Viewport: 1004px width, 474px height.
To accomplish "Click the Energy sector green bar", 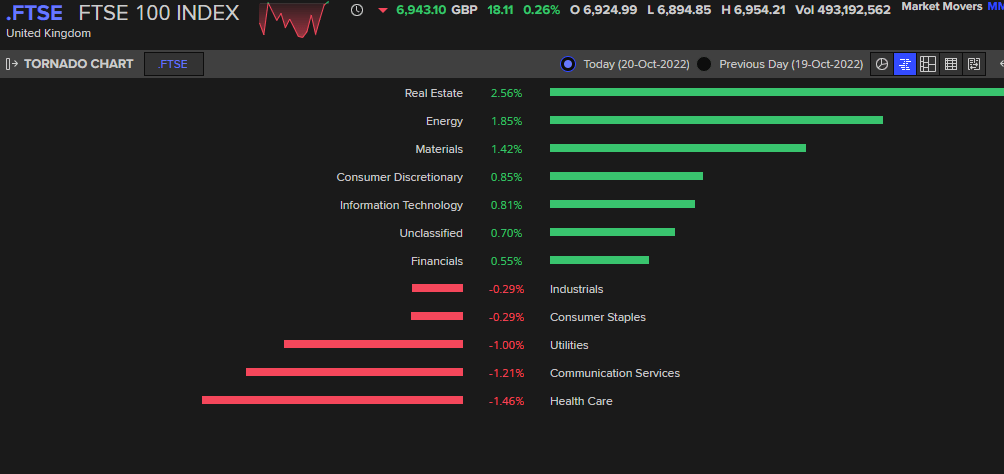I will pyautogui.click(x=717, y=120).
